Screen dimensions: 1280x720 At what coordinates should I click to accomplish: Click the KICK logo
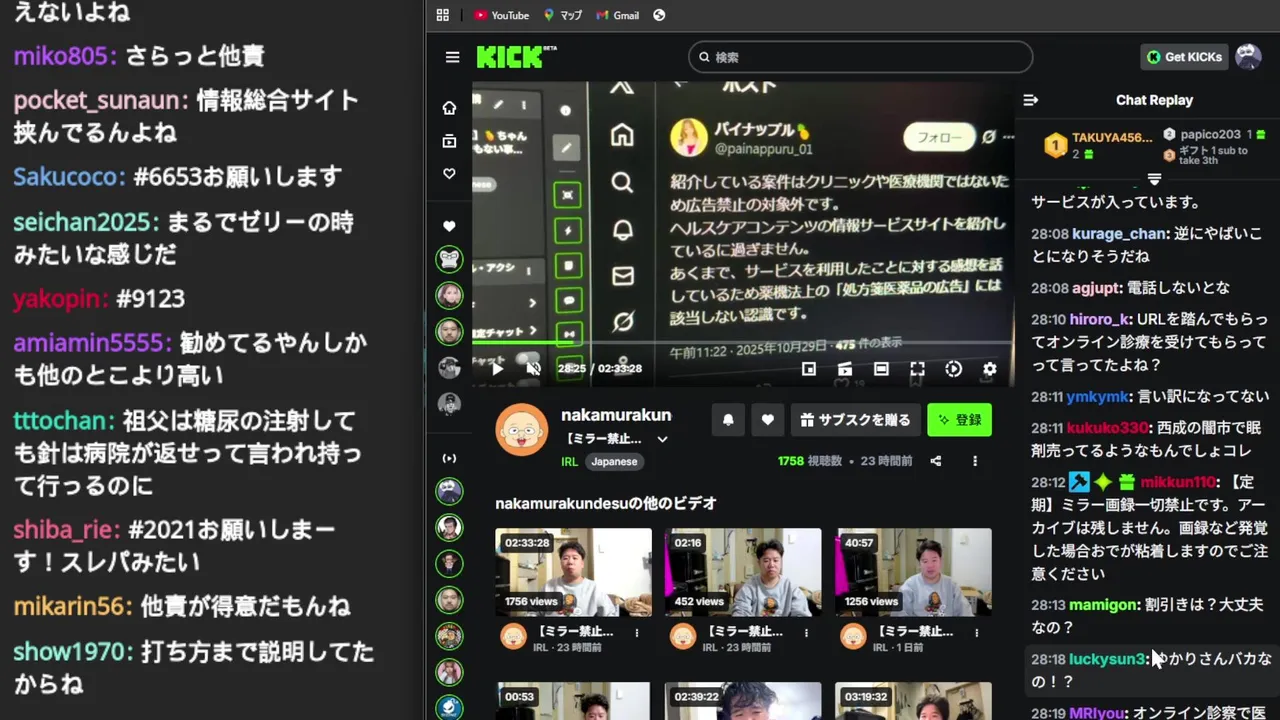pyautogui.click(x=515, y=57)
